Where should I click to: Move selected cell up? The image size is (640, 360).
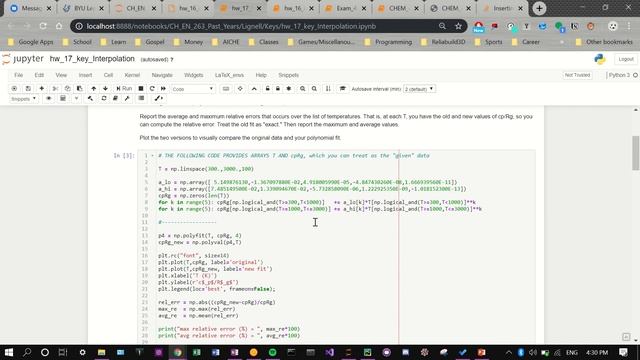click(x=93, y=89)
